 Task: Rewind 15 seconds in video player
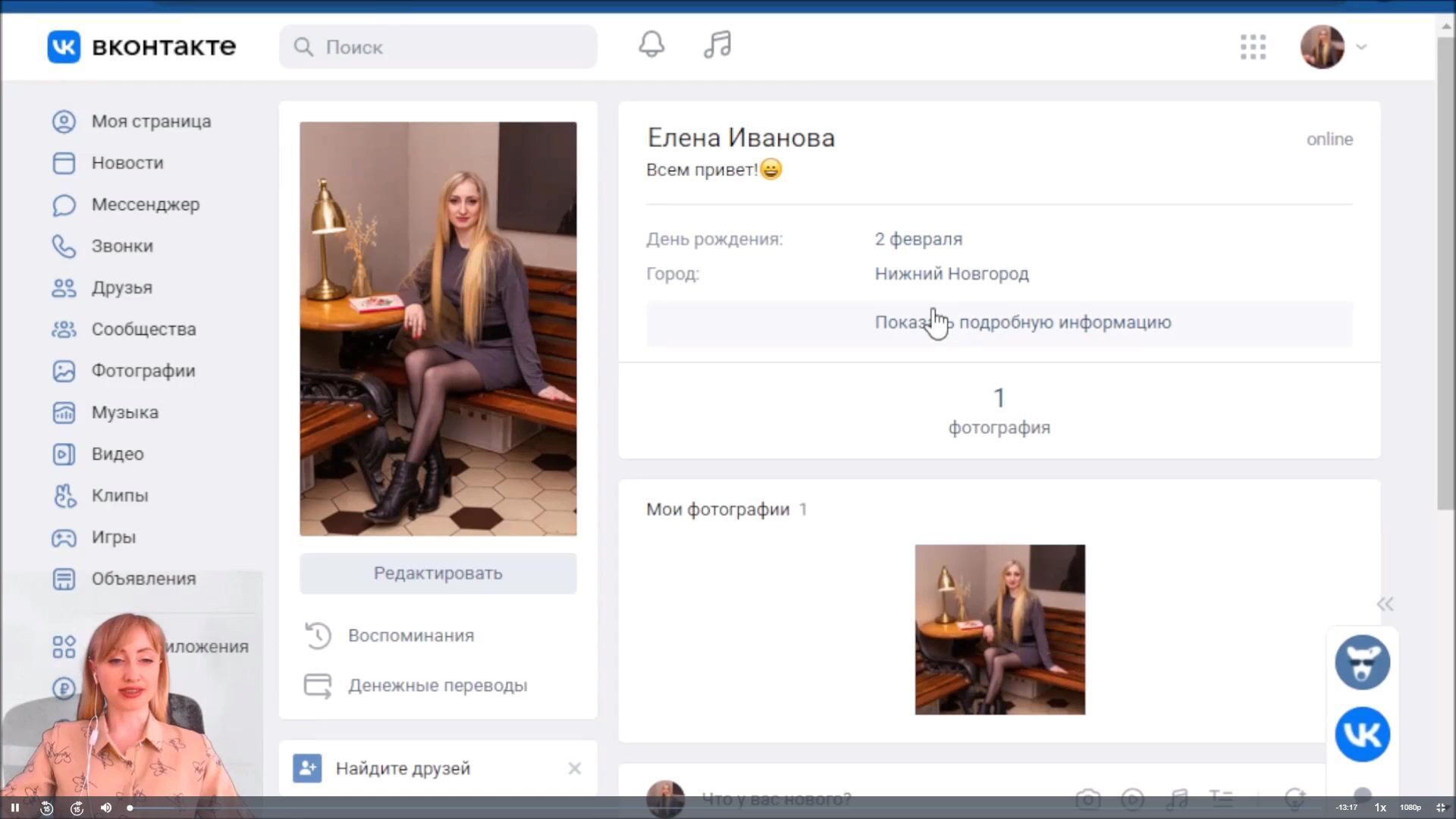pos(46,808)
